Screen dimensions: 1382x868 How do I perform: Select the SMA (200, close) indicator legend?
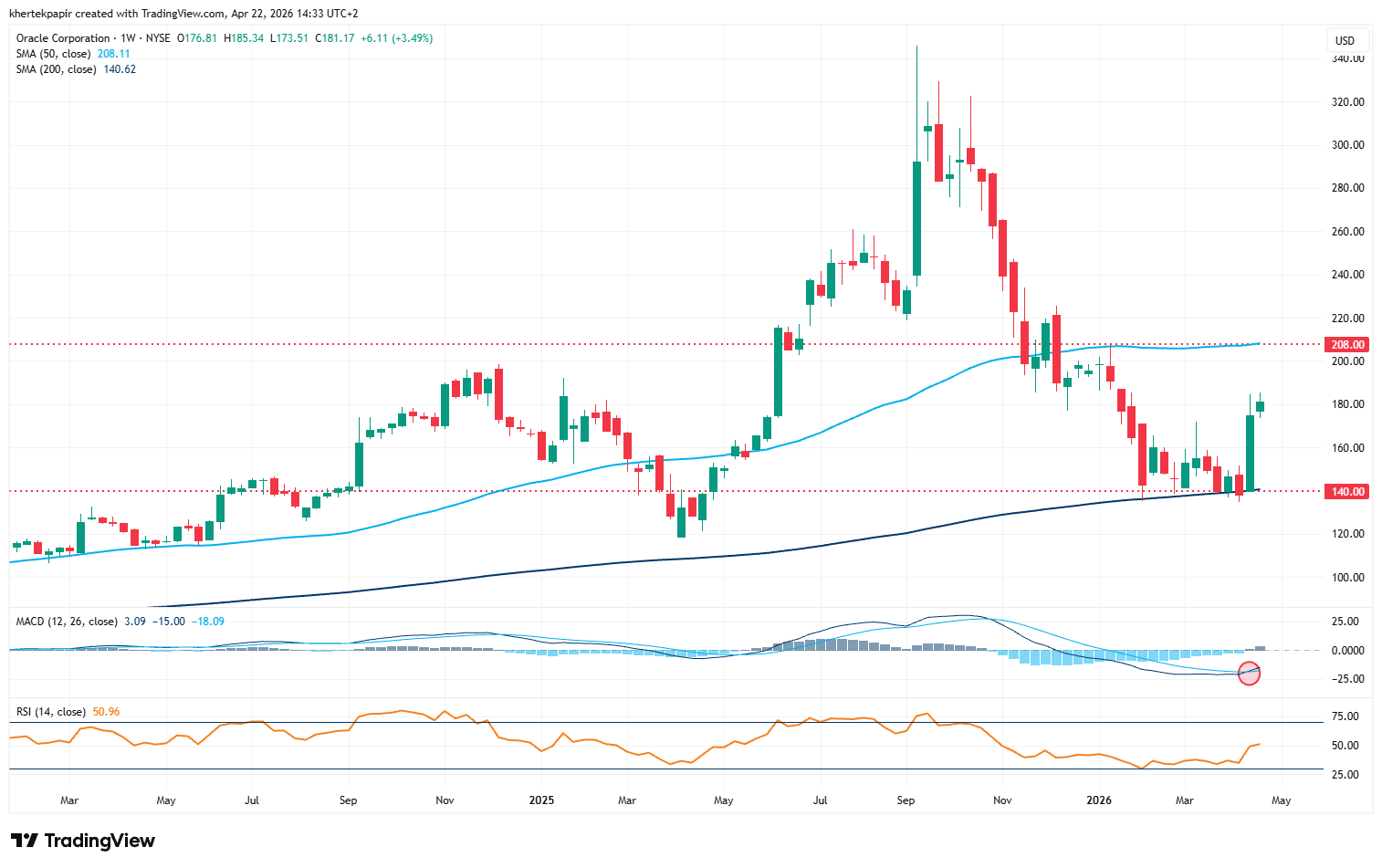(x=57, y=69)
